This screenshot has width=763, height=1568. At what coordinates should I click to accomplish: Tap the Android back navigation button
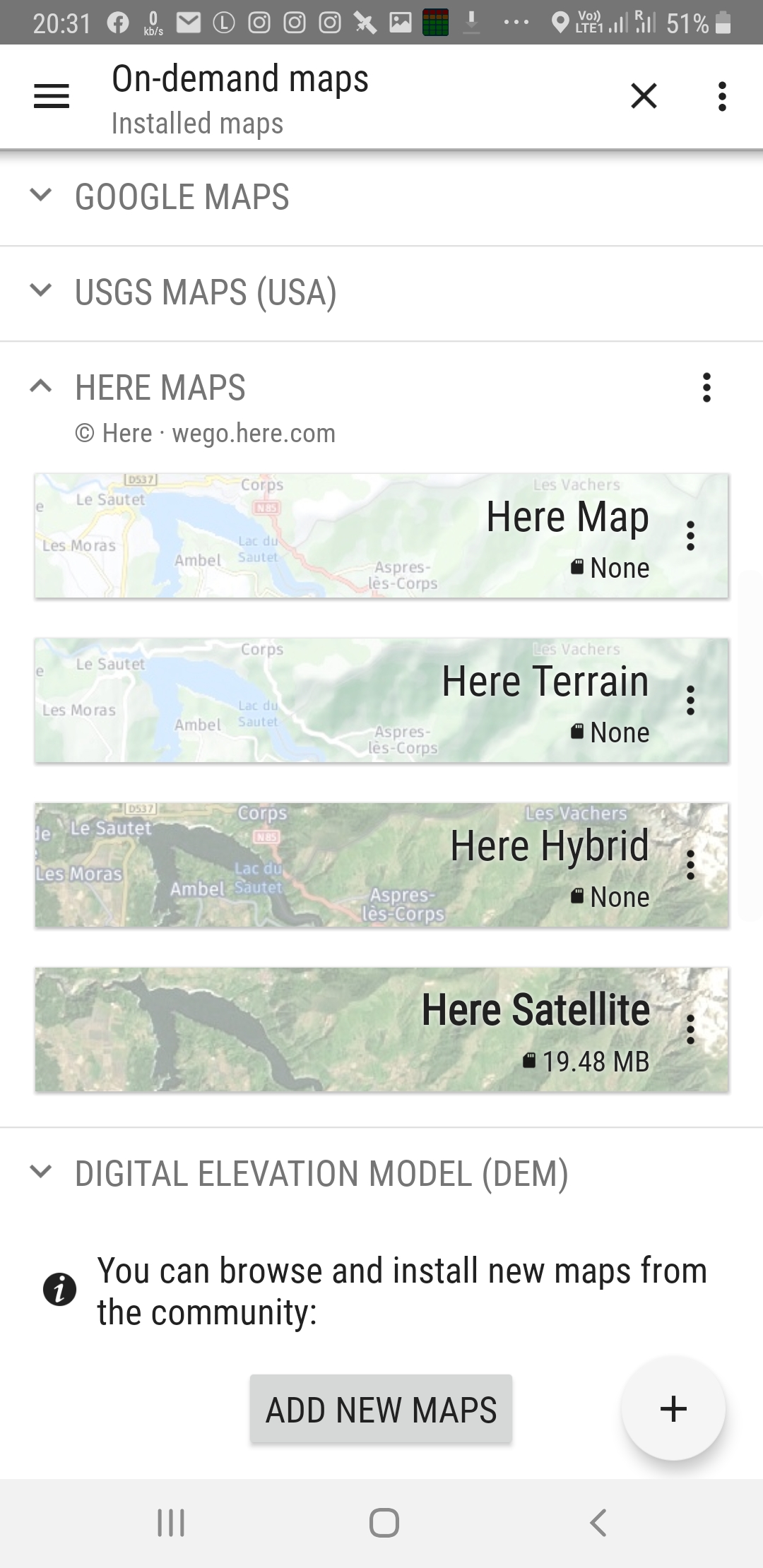coord(598,1523)
